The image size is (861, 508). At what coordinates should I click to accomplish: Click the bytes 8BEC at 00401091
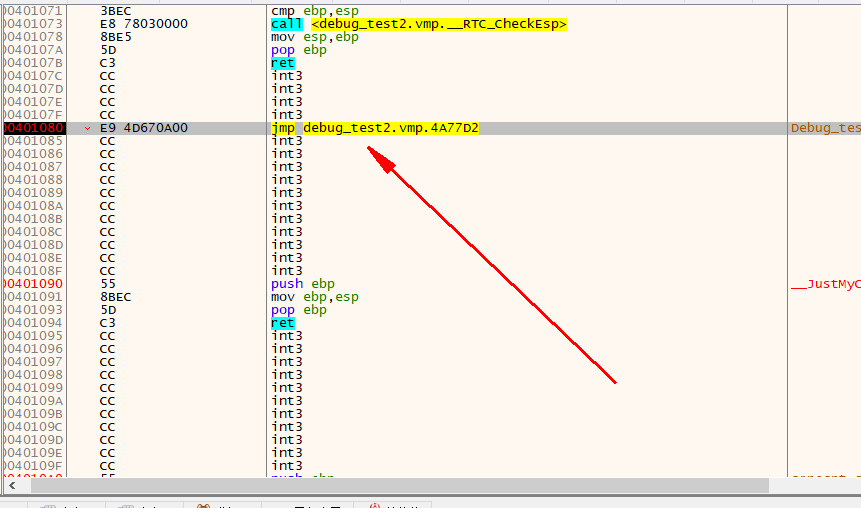click(116, 297)
